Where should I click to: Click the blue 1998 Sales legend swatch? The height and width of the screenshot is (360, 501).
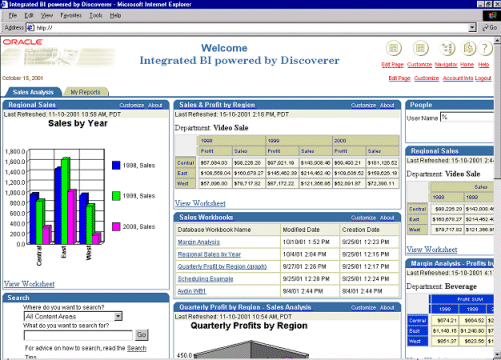click(x=116, y=165)
